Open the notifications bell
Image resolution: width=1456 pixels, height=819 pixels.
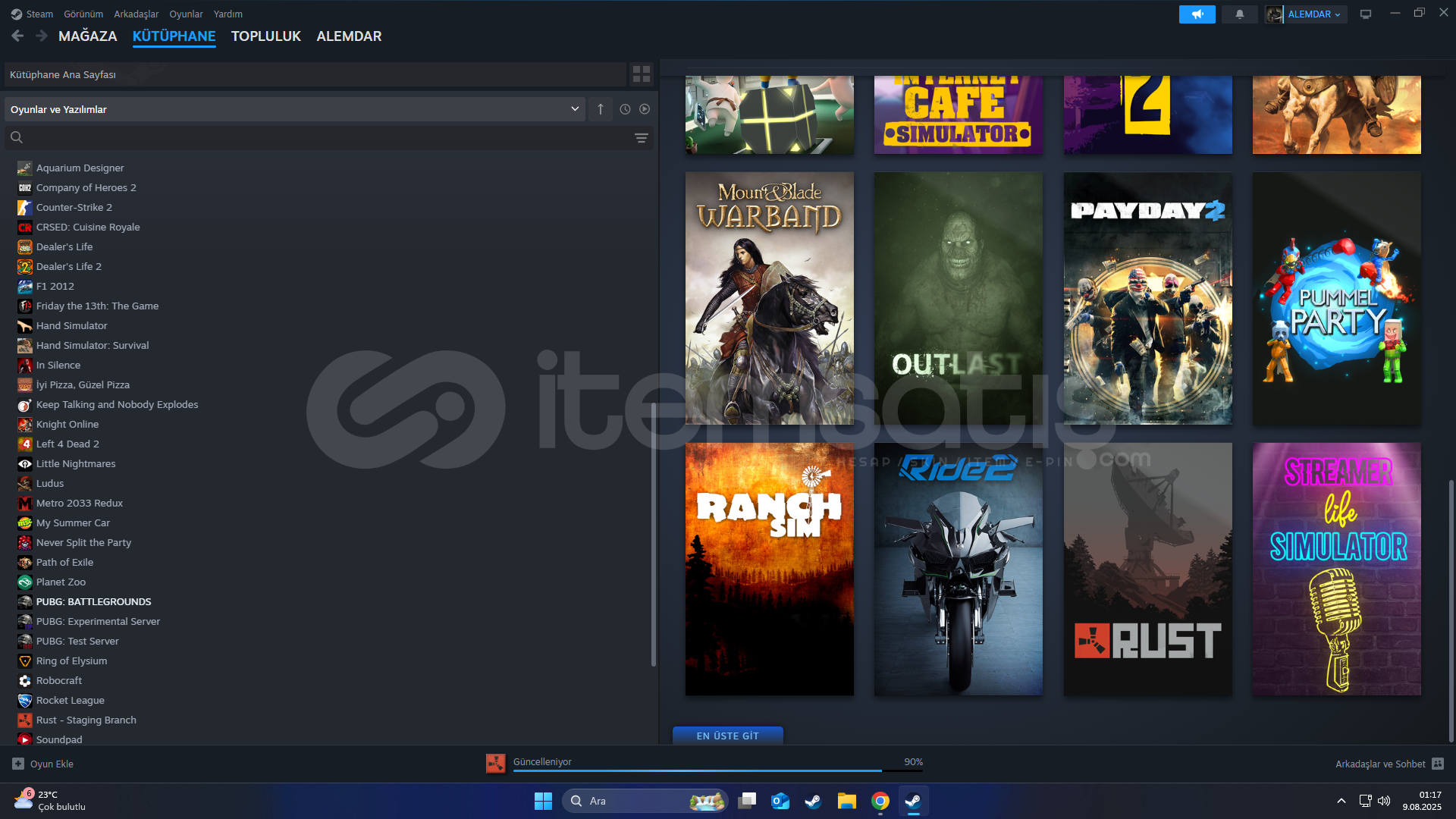(x=1240, y=14)
